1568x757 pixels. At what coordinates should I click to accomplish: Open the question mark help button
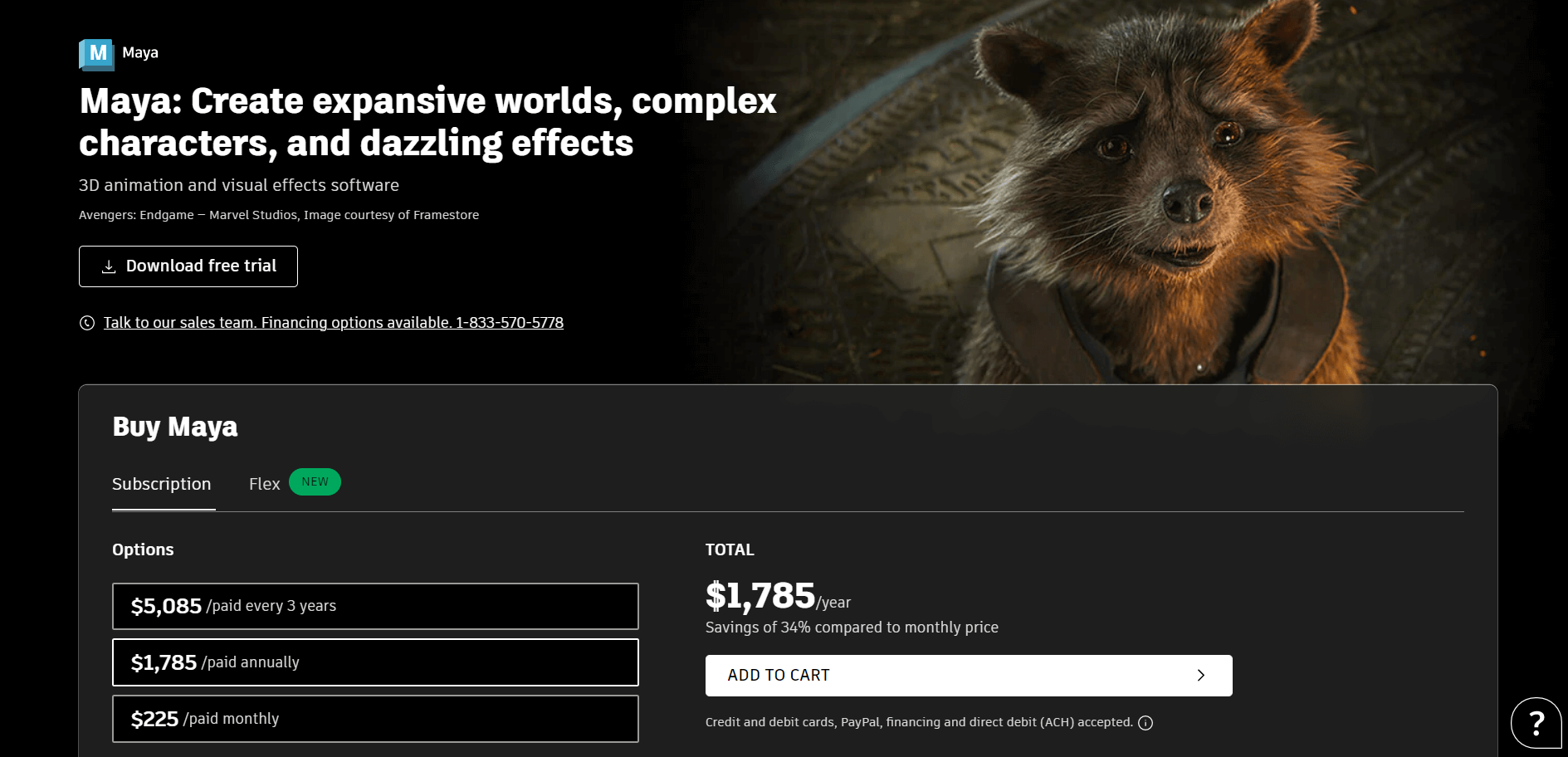[1536, 723]
